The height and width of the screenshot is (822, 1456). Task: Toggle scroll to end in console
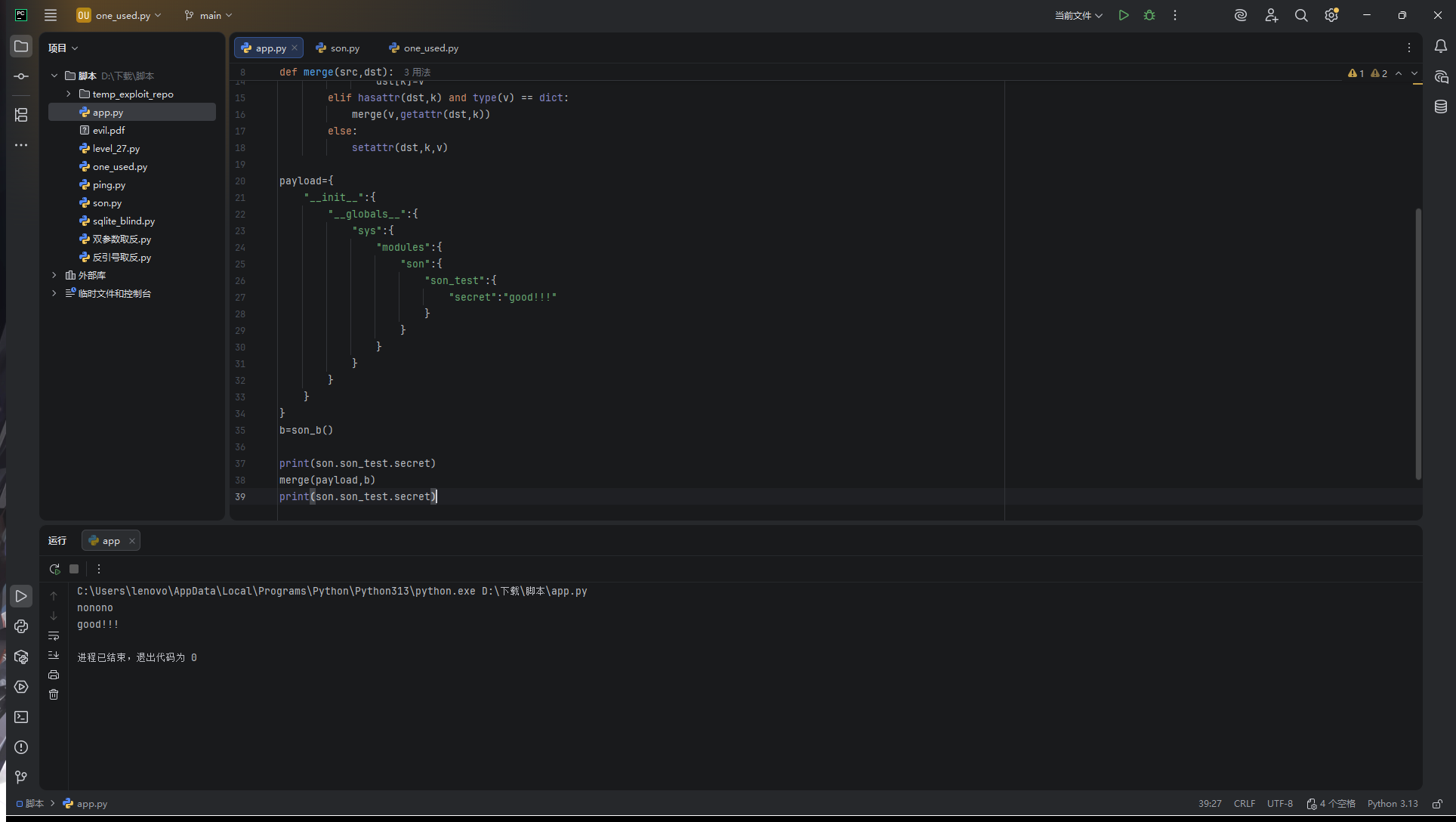pyautogui.click(x=54, y=655)
